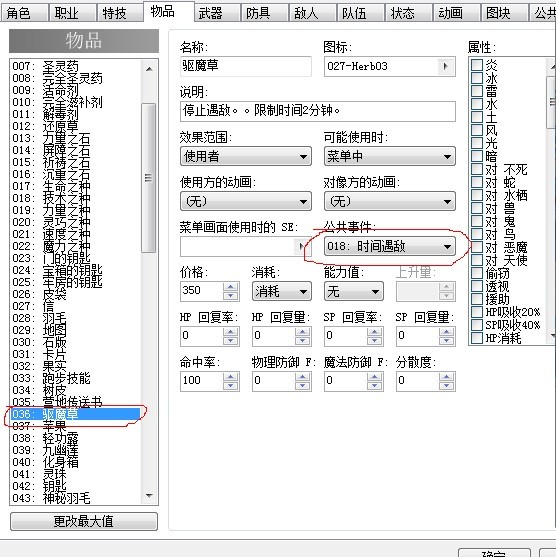Viewport: 556px width, 557px height.
Task: Open the 能力值 dropdown
Action: click(x=353, y=291)
